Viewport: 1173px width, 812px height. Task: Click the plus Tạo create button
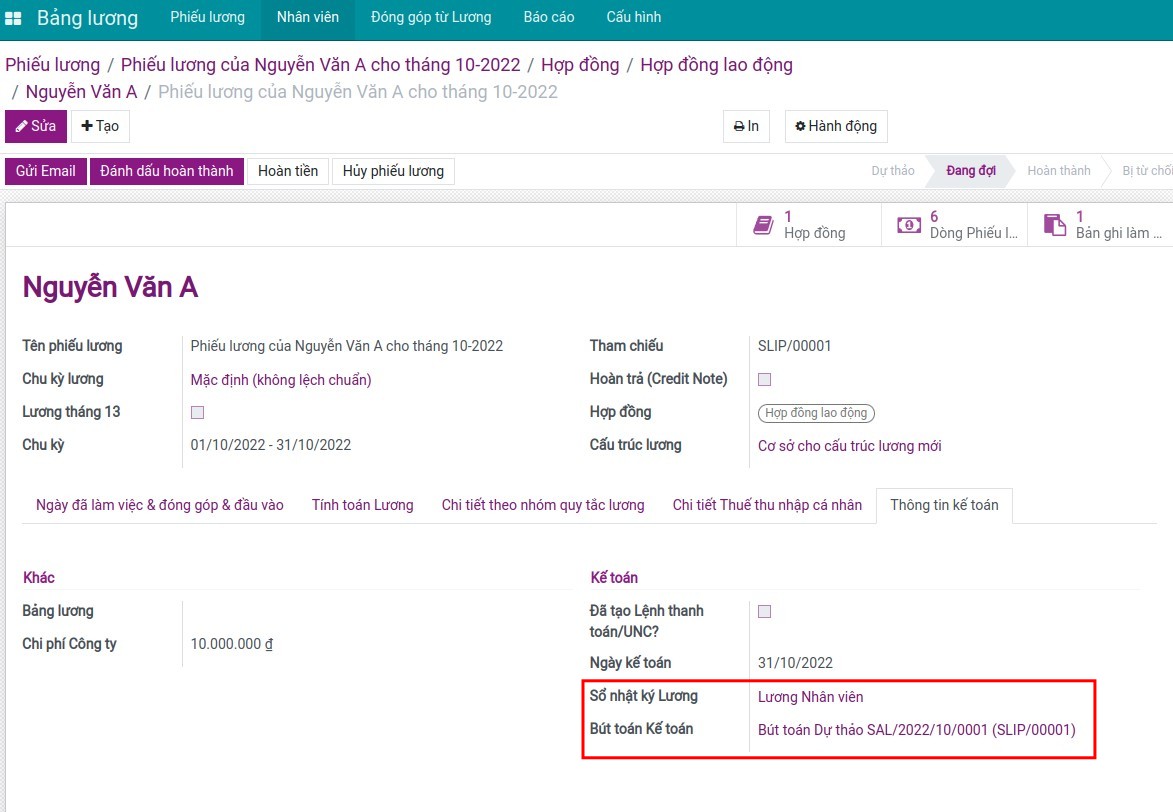pos(100,127)
